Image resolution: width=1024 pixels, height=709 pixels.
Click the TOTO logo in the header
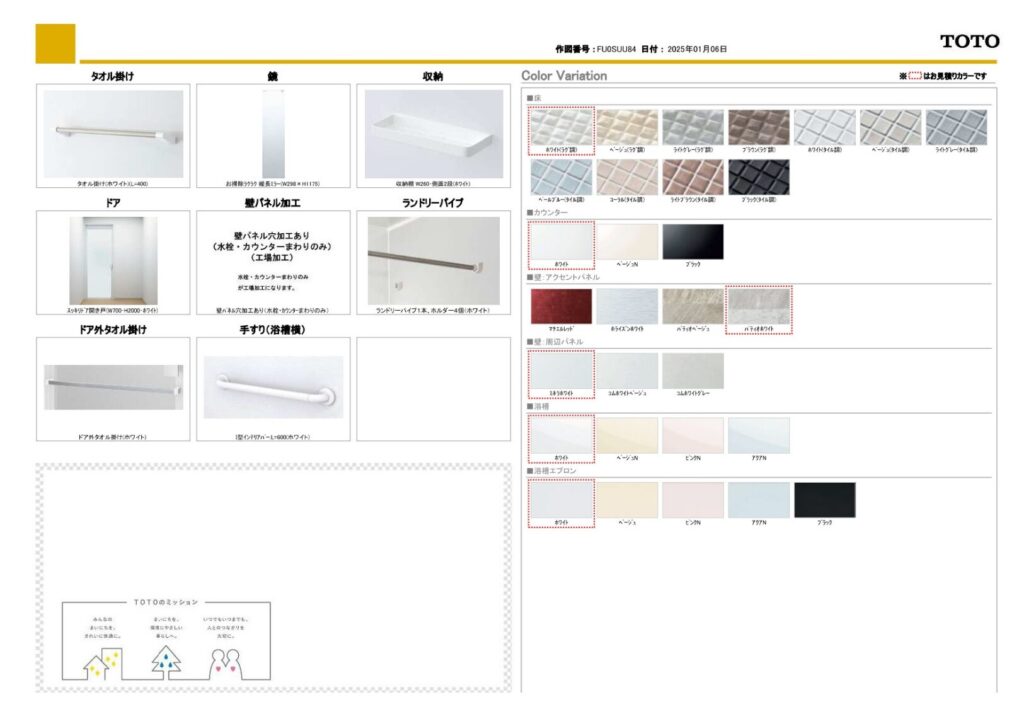tap(968, 41)
